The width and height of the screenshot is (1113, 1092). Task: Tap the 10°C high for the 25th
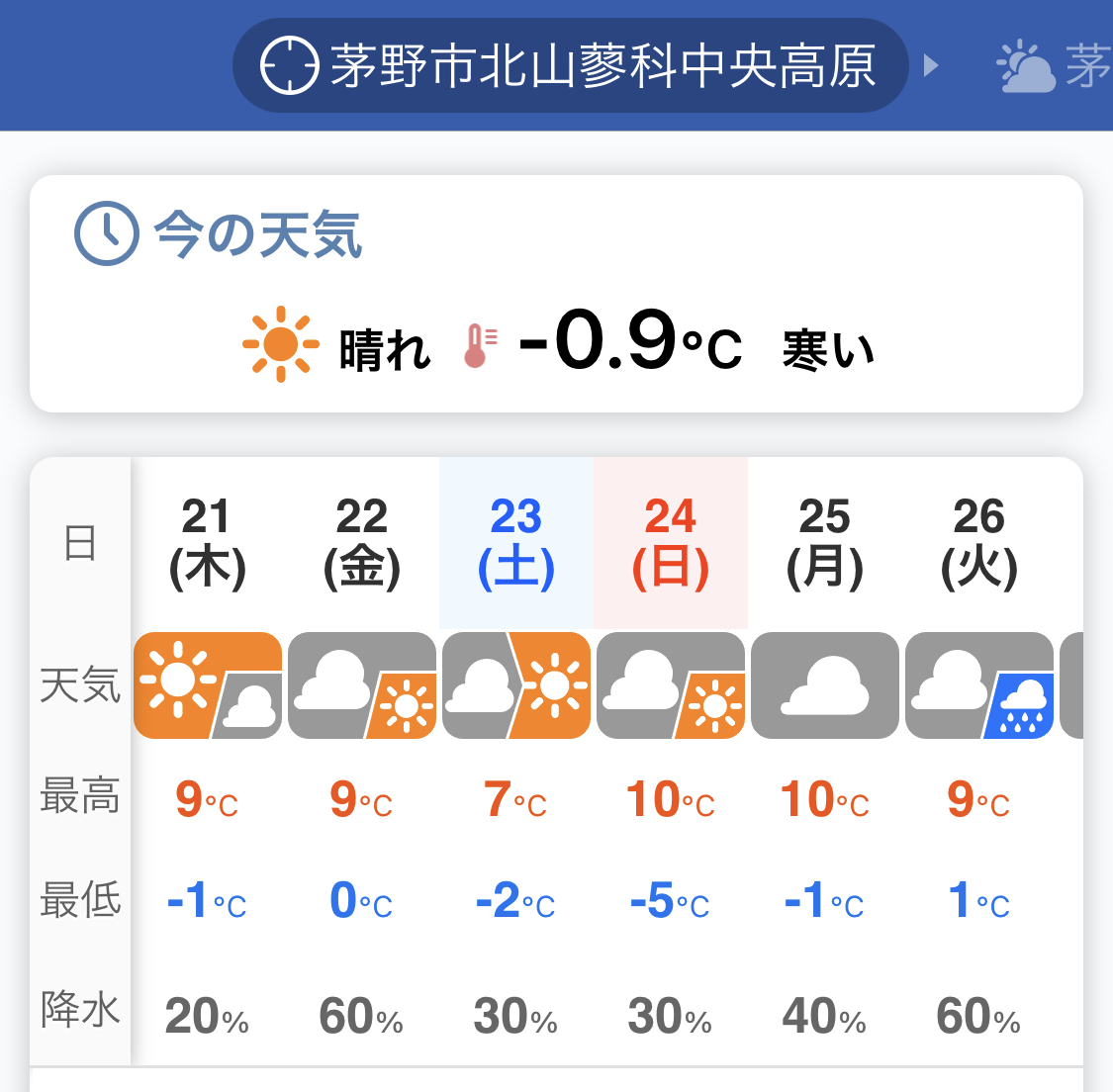[825, 799]
